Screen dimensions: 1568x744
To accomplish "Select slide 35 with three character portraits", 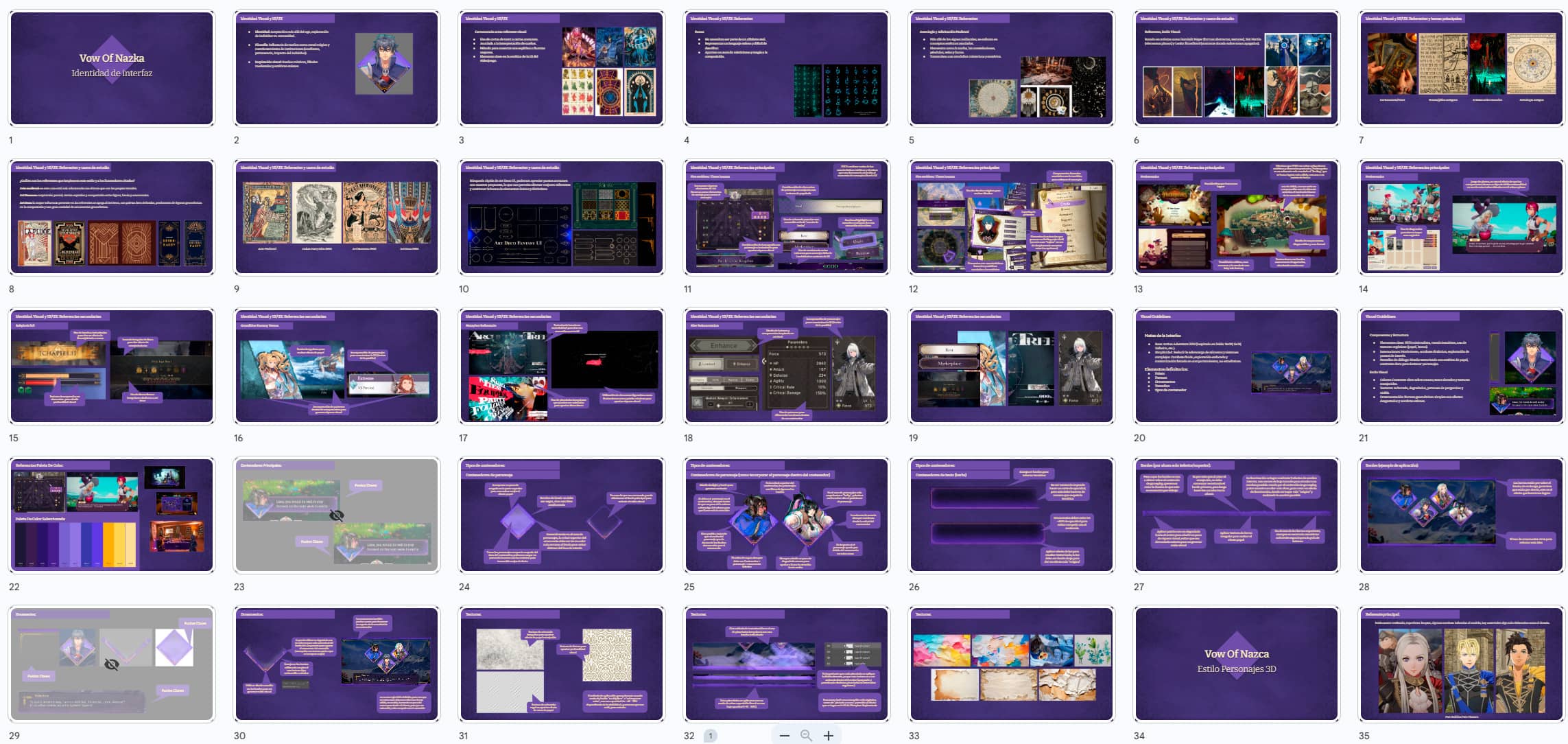I will pos(1461,664).
